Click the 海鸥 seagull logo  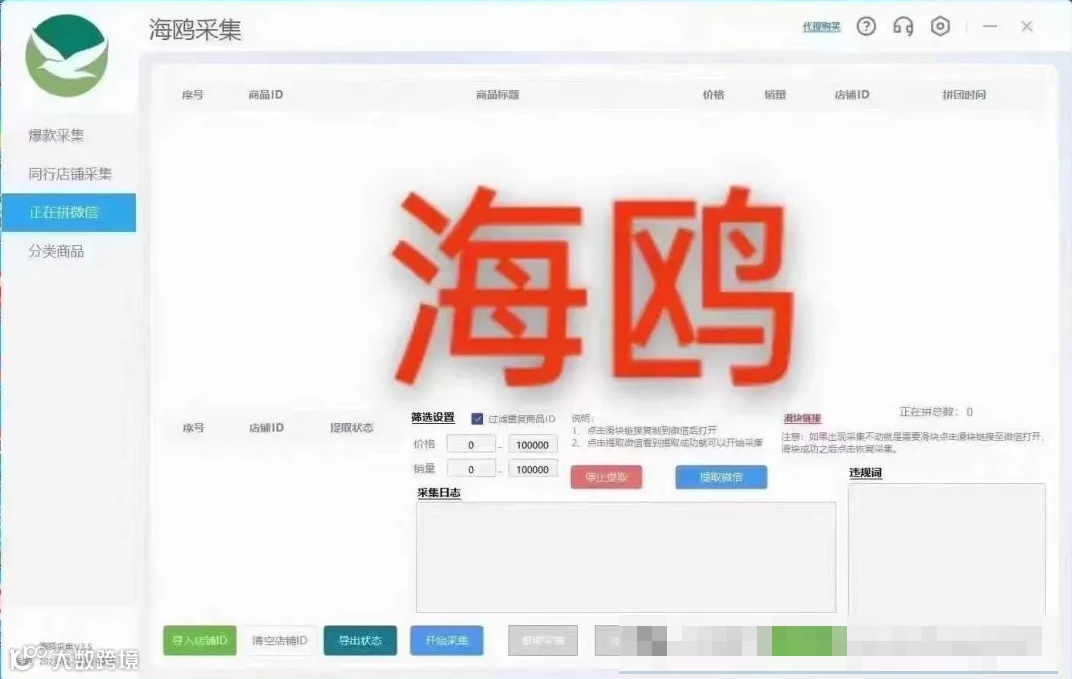(x=66, y=56)
